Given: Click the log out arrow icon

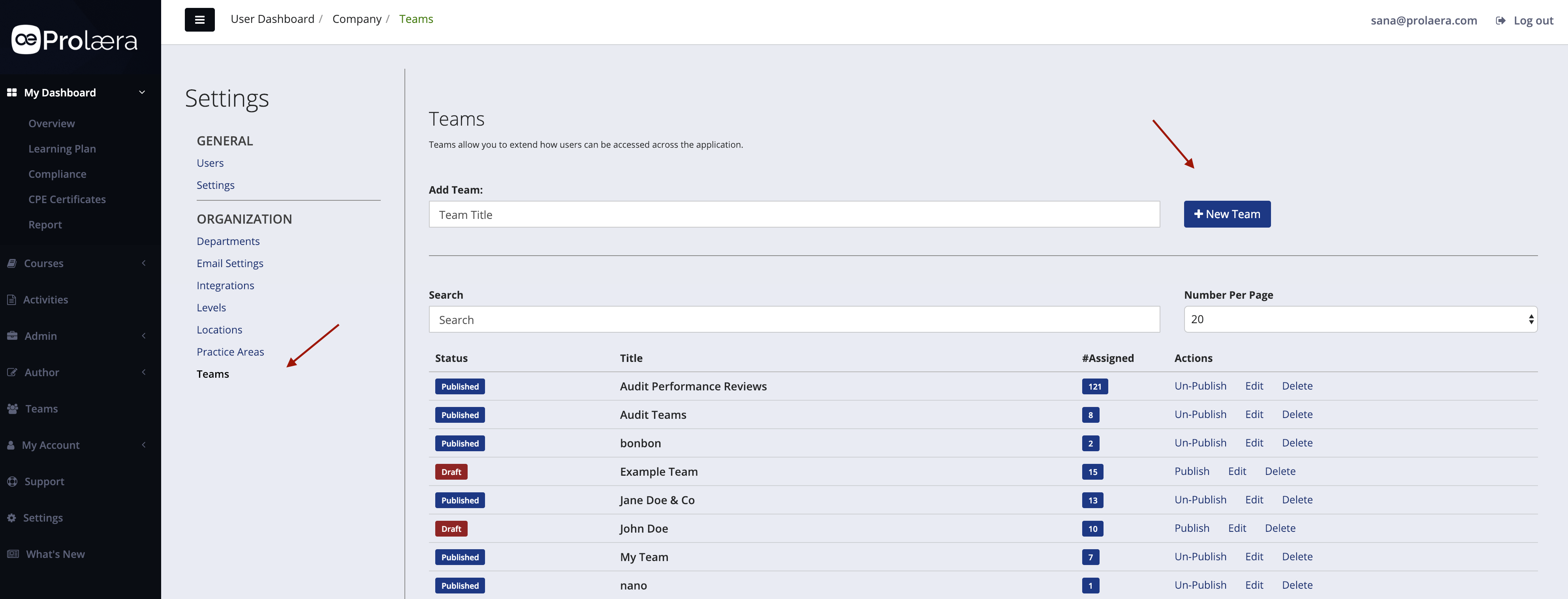Looking at the screenshot, I should [1500, 21].
